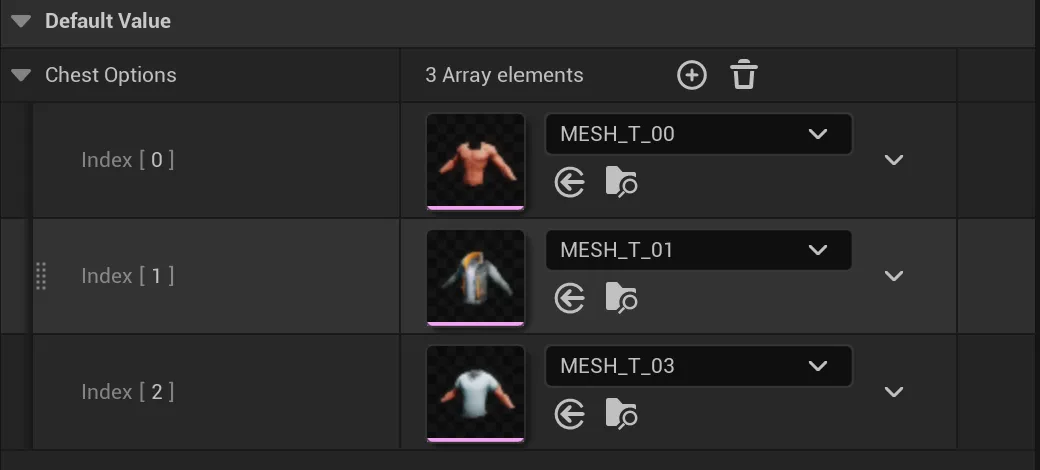
Task: Browse to MESH_T_03 in Content Browser
Action: pos(621,414)
